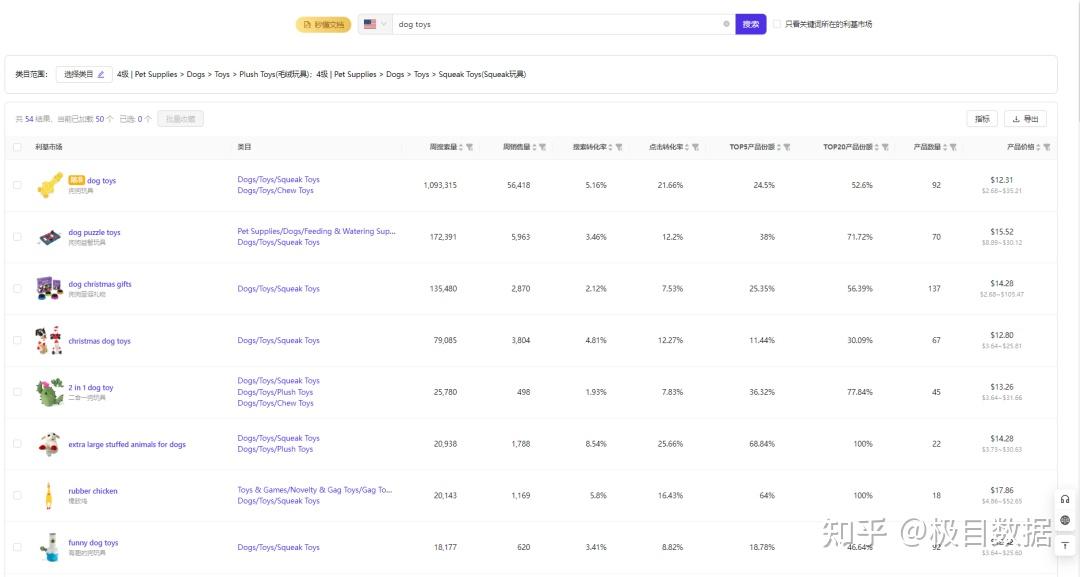The image size is (1080, 577).
Task: Filter the 产品价格 column
Action: coord(1047,147)
